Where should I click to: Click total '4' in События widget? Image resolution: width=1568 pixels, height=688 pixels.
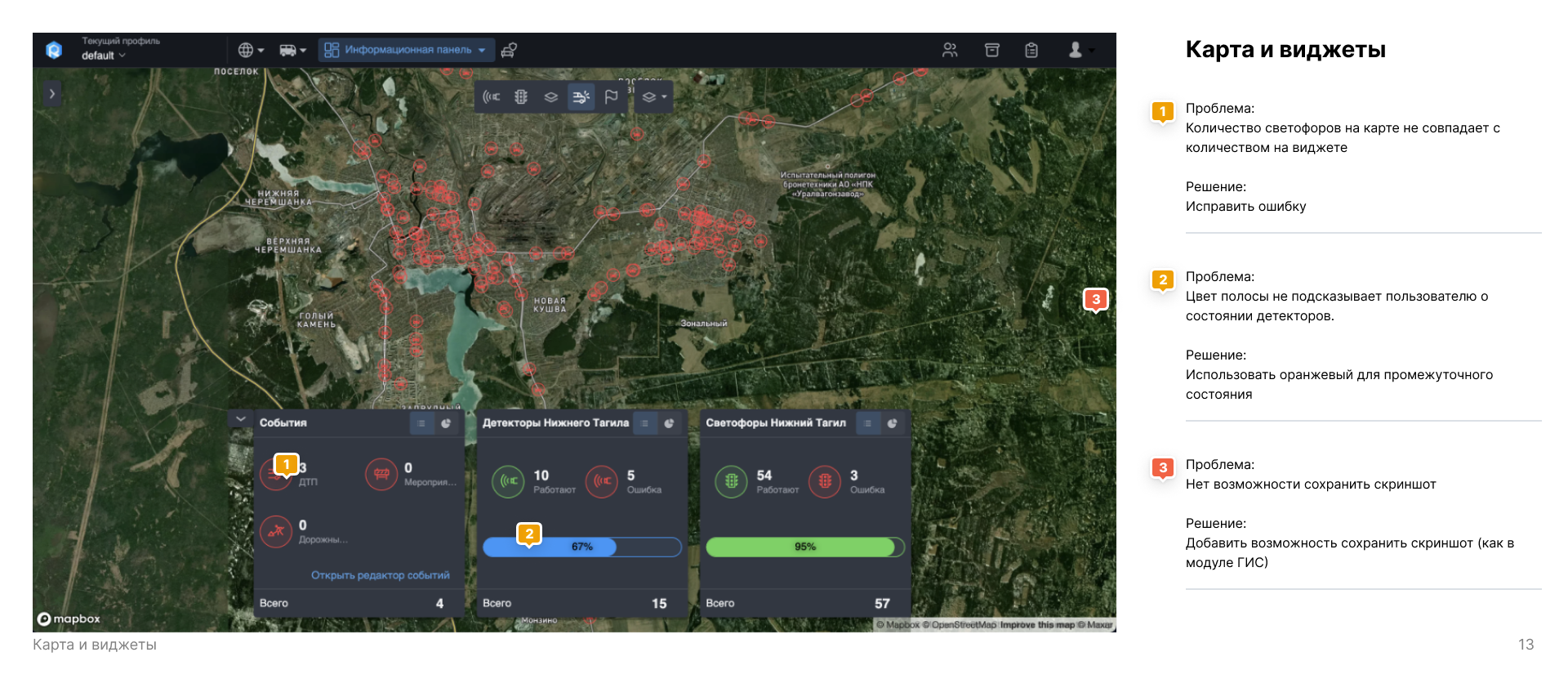(439, 604)
